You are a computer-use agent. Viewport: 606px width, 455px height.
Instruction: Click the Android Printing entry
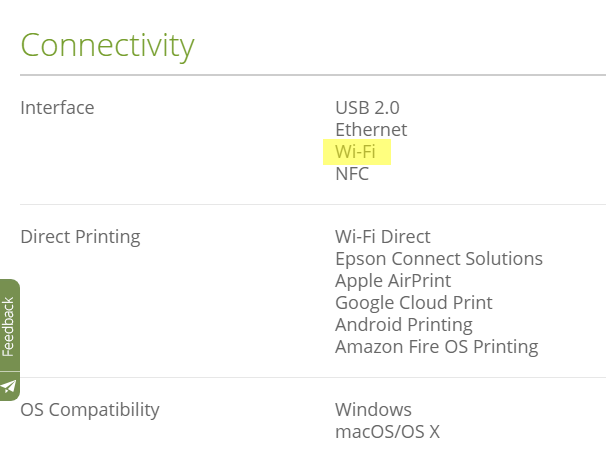(x=403, y=325)
